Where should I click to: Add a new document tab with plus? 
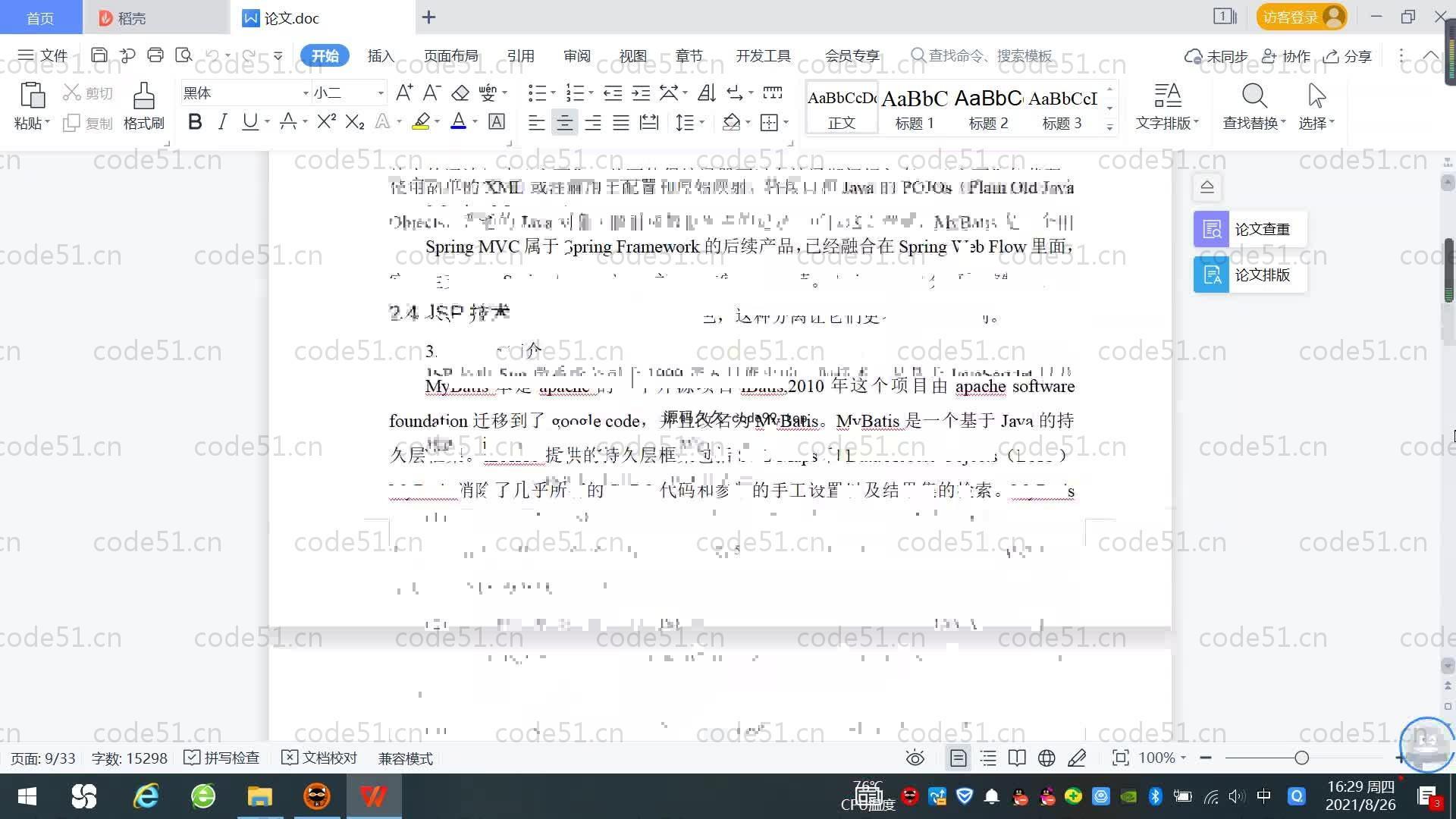[428, 17]
